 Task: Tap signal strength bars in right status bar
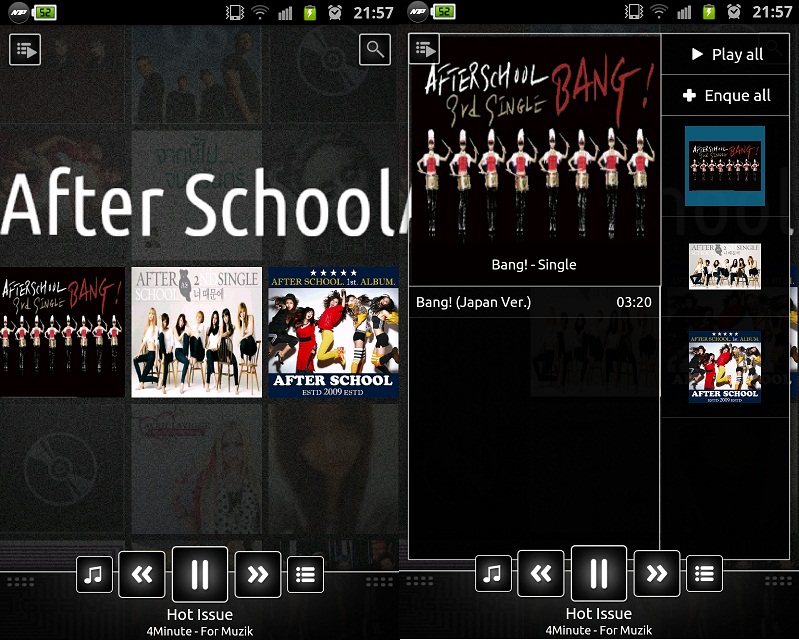click(684, 12)
